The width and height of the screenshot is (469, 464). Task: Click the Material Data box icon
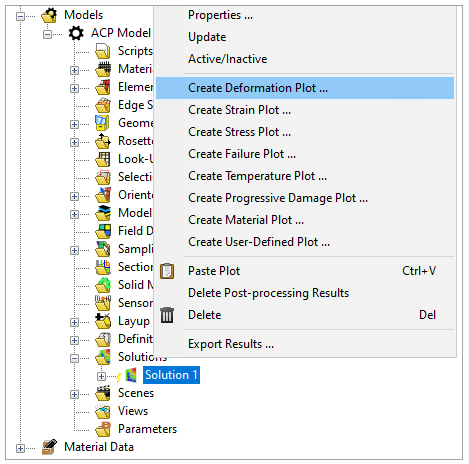(x=49, y=447)
